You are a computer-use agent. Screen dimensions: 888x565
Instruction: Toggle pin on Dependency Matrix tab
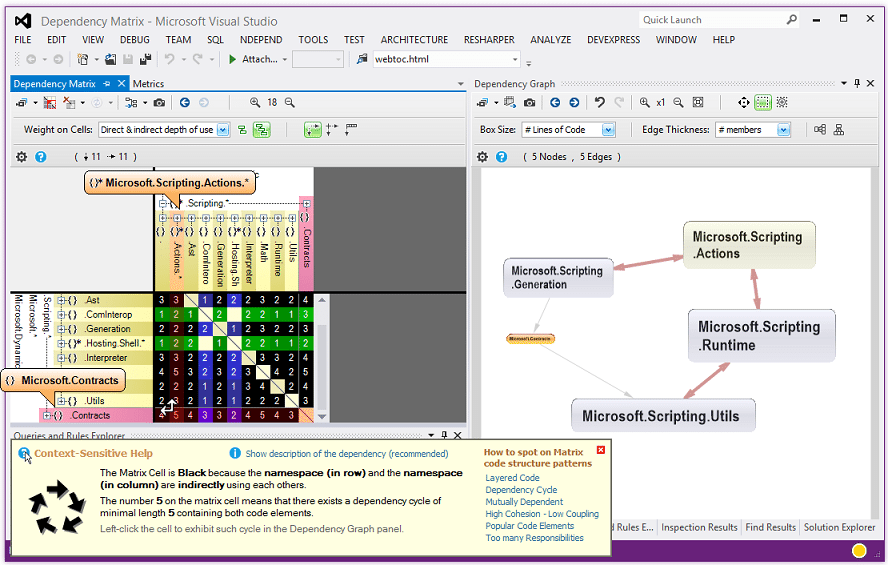point(106,84)
